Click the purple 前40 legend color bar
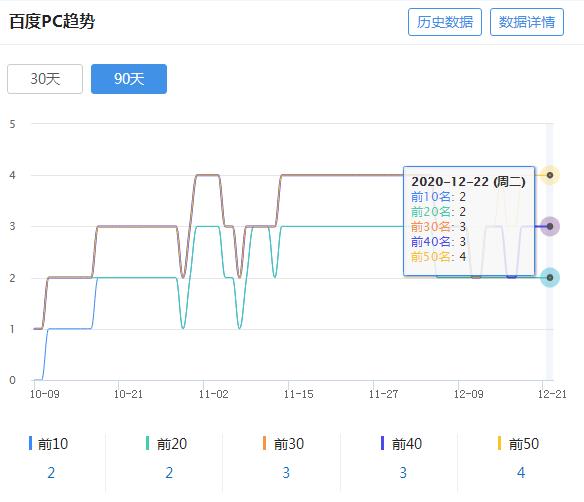This screenshot has height=502, width=584. click(382, 443)
